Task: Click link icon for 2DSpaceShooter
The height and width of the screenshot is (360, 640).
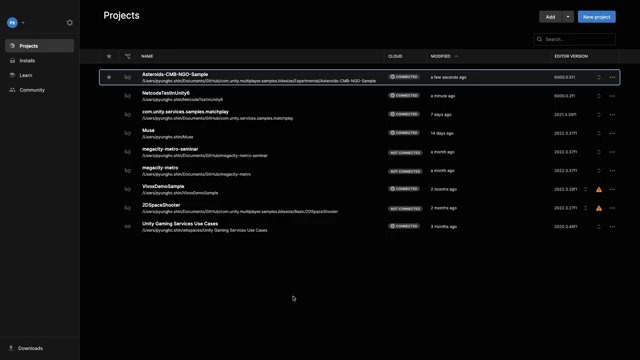Action: point(128,208)
